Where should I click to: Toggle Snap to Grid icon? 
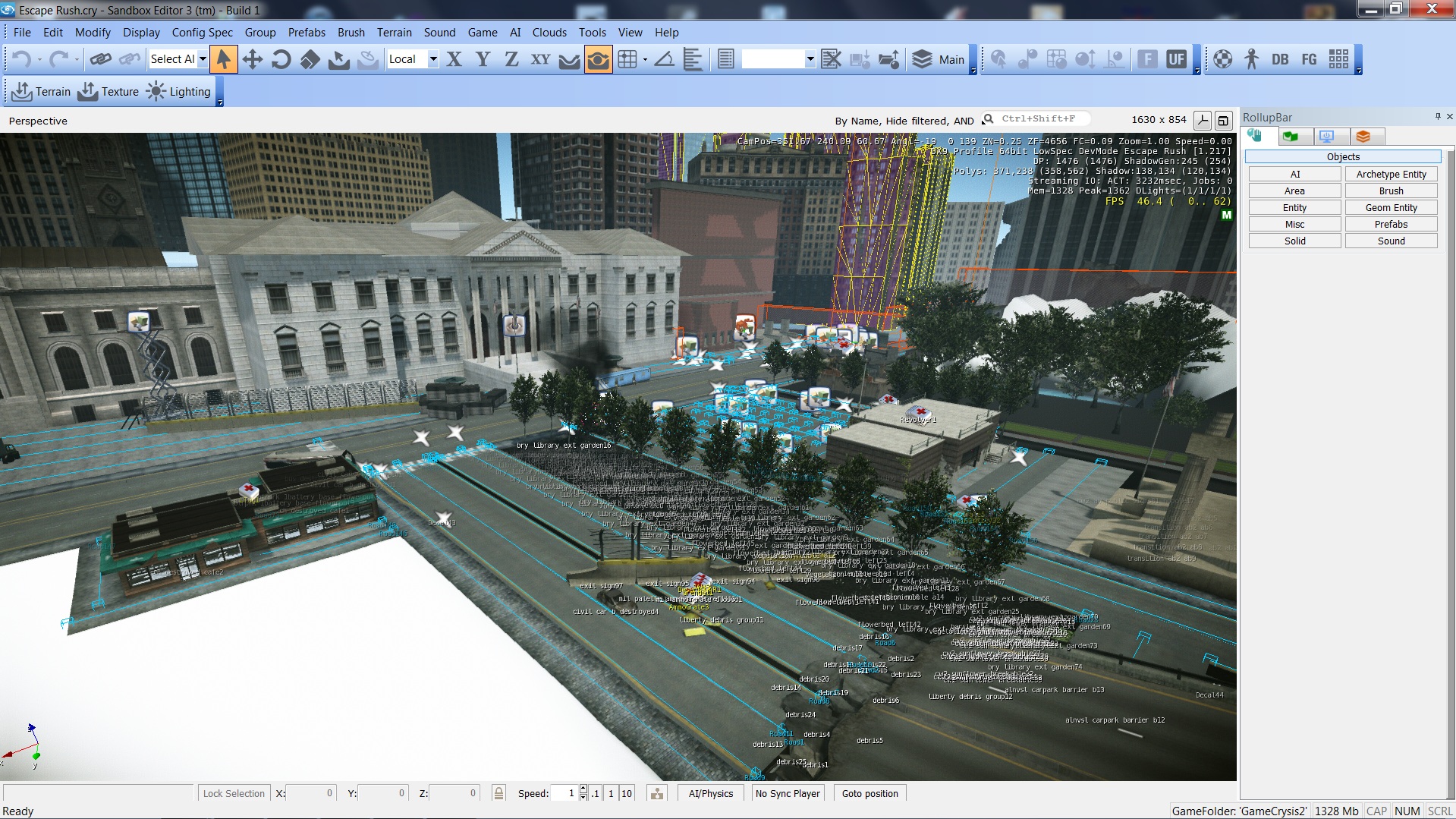627,59
